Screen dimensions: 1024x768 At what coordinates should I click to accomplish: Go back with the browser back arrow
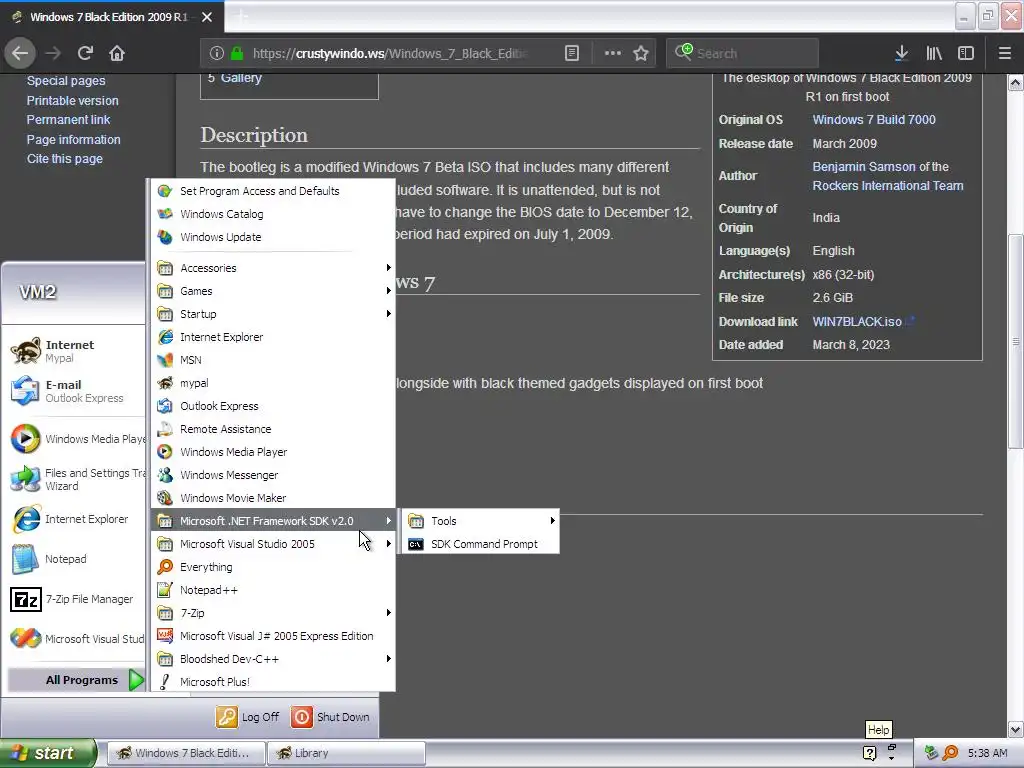tap(20, 53)
